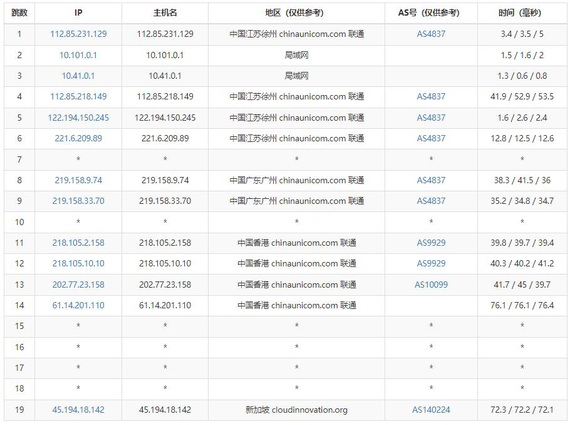Select IP link 61.14.201.110
Image resolution: width=570 pixels, height=425 pixels.
(78, 305)
